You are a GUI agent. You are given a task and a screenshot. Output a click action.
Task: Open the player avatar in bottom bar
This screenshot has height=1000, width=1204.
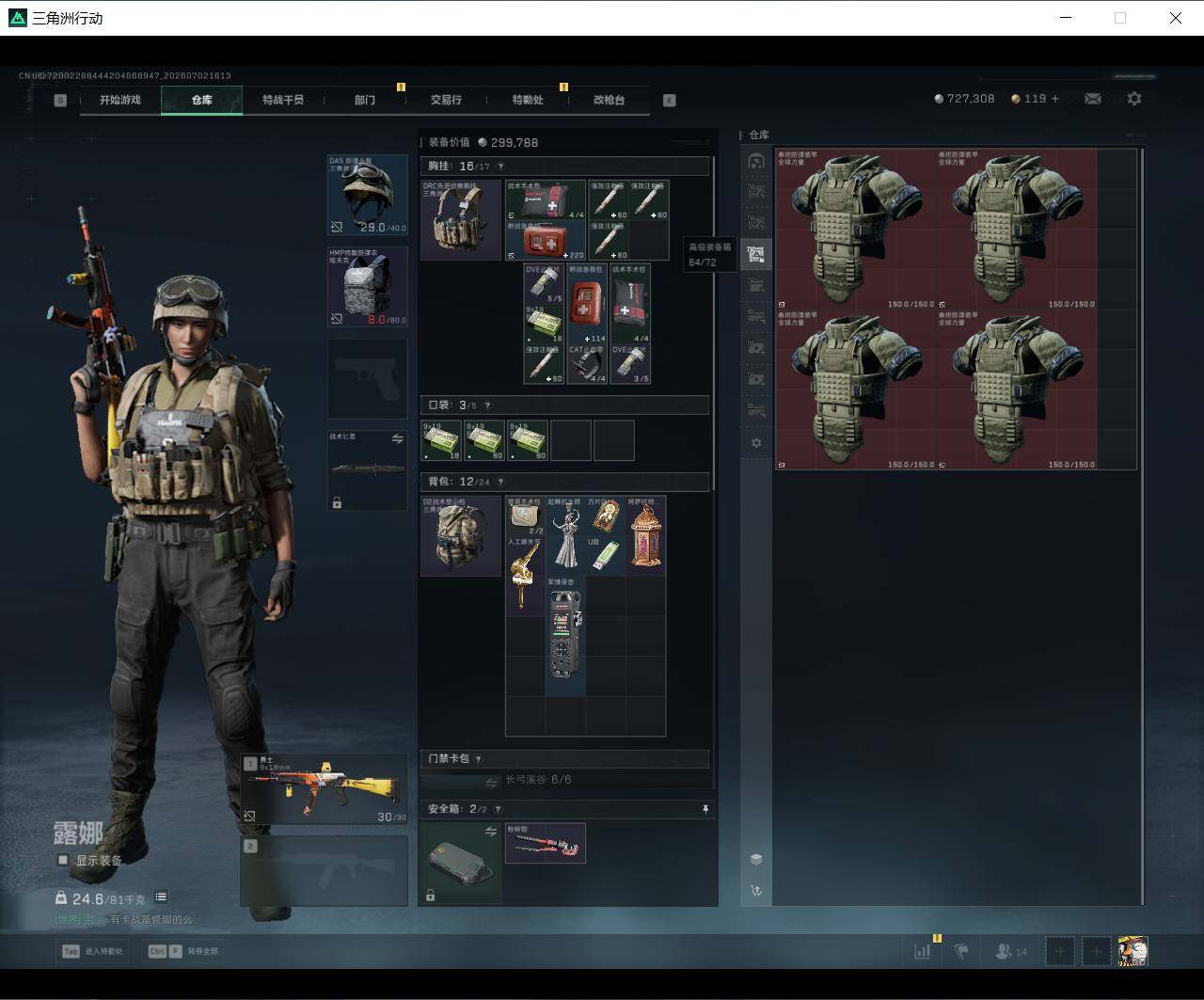1133,951
